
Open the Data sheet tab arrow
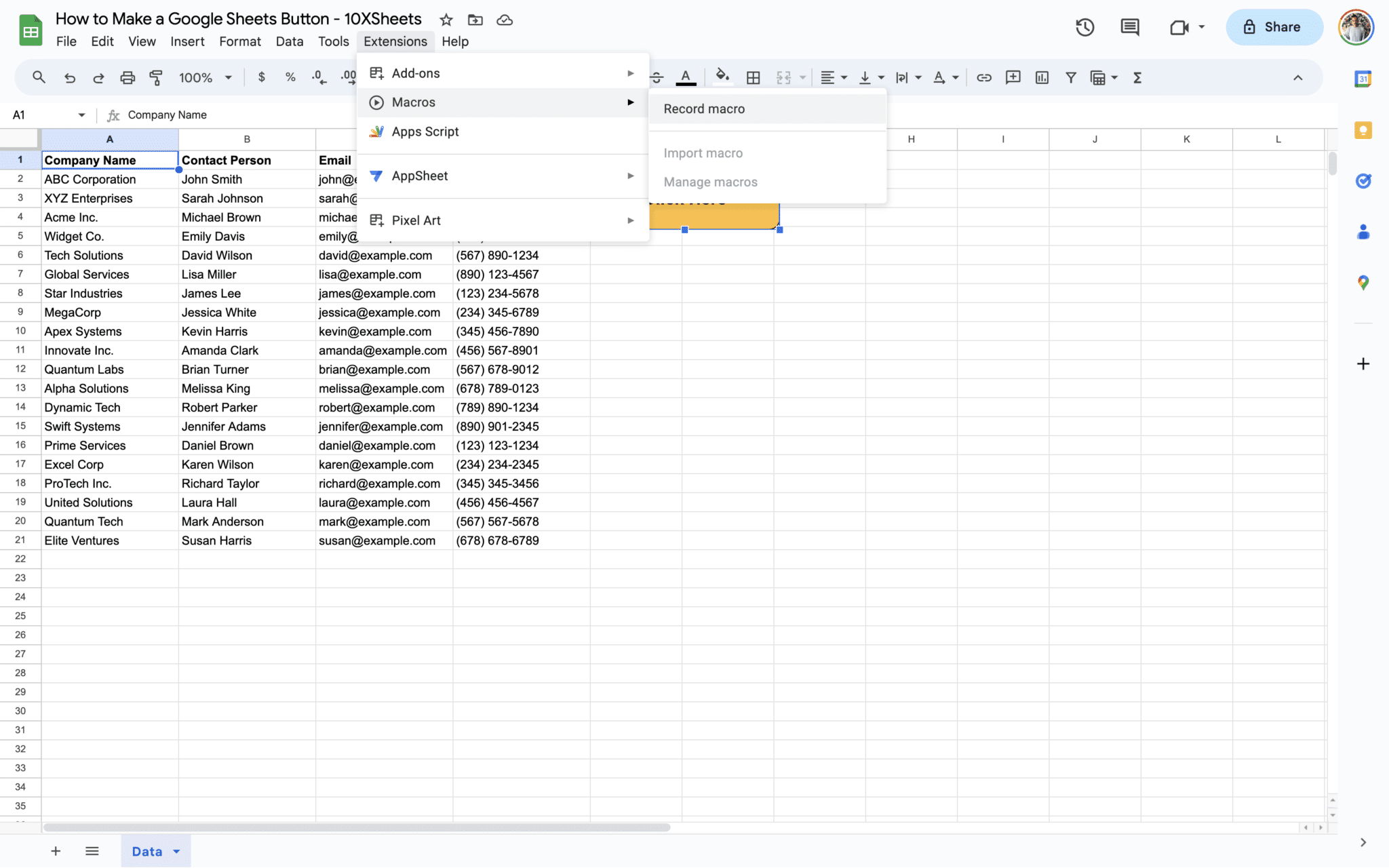pyautogui.click(x=177, y=851)
